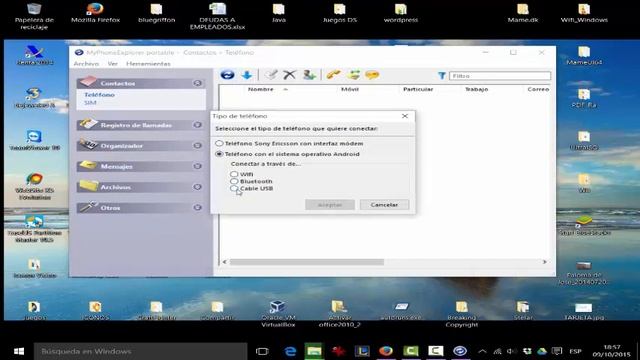Image resolution: width=640 pixels, height=360 pixels.
Task: Click the TeamViewer desktop icon
Action: 34,140
